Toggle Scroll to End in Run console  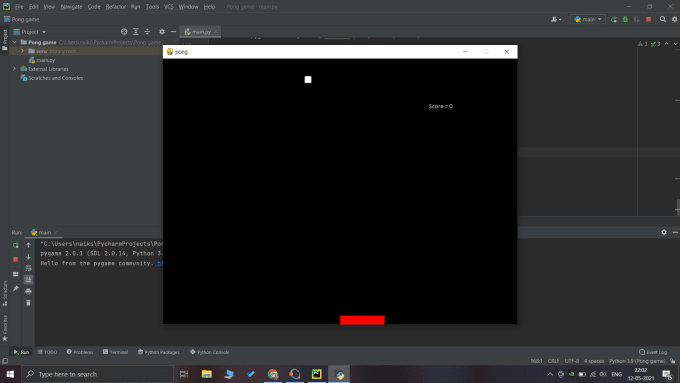click(28, 279)
